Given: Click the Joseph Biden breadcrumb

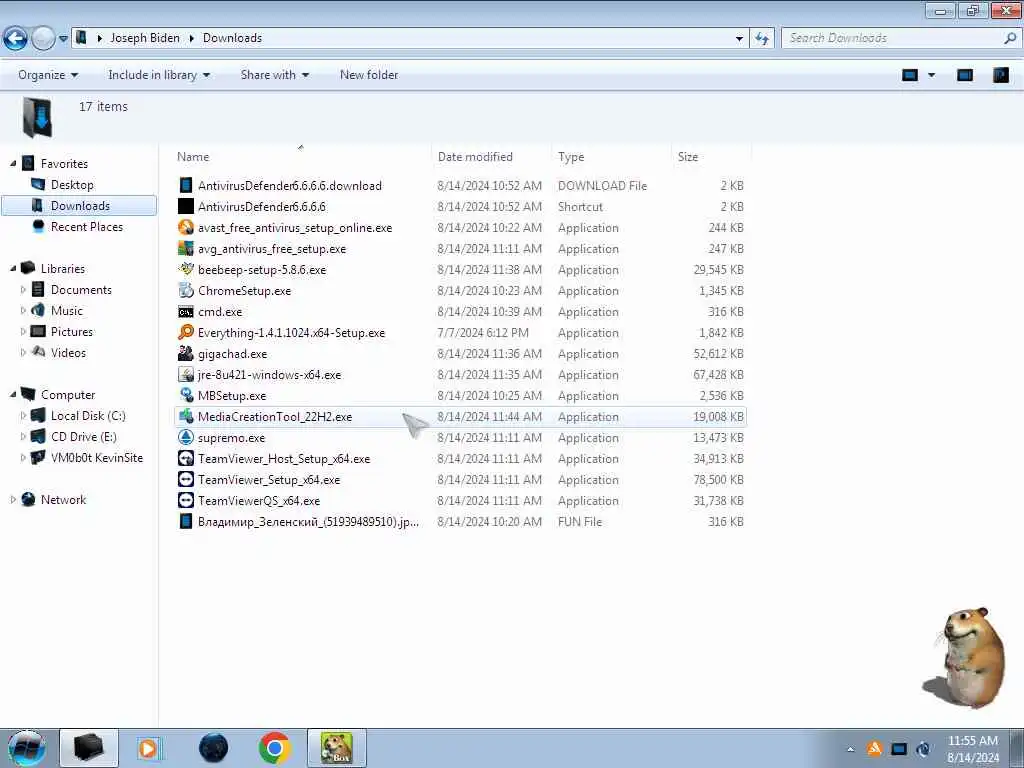Looking at the screenshot, I should coord(145,38).
